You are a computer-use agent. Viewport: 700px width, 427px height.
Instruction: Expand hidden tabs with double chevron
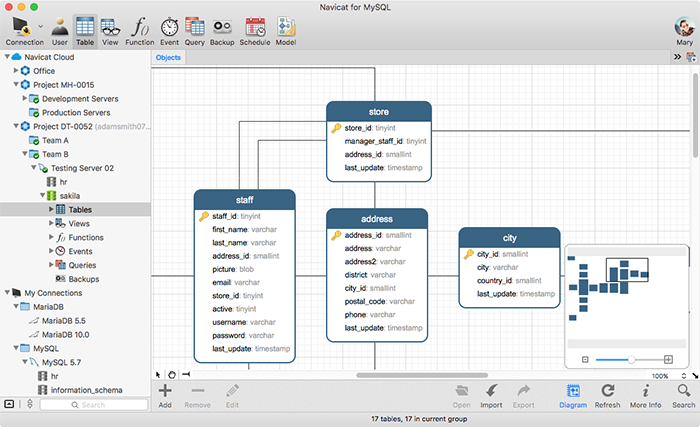(677, 57)
